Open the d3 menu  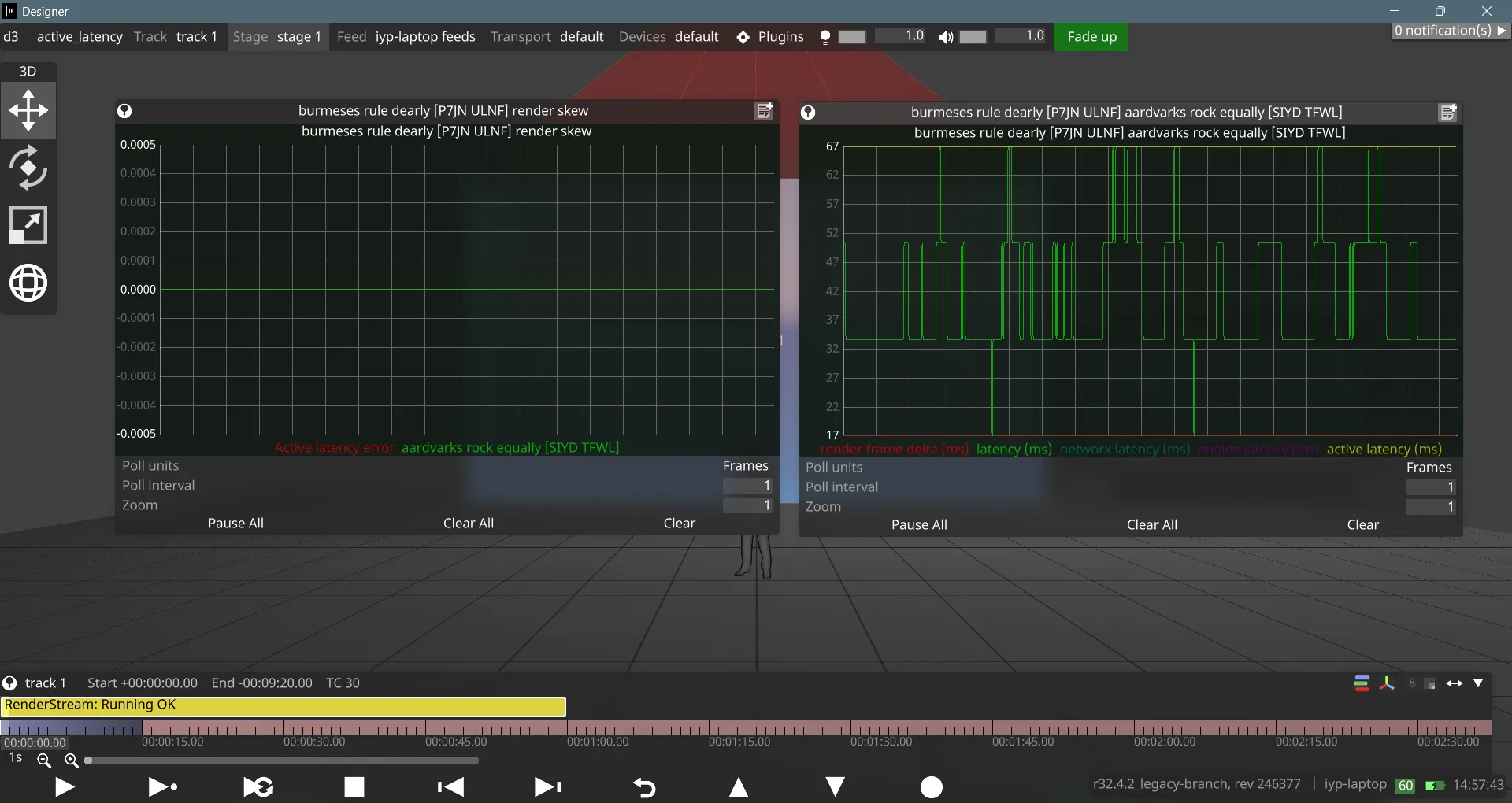coord(11,36)
